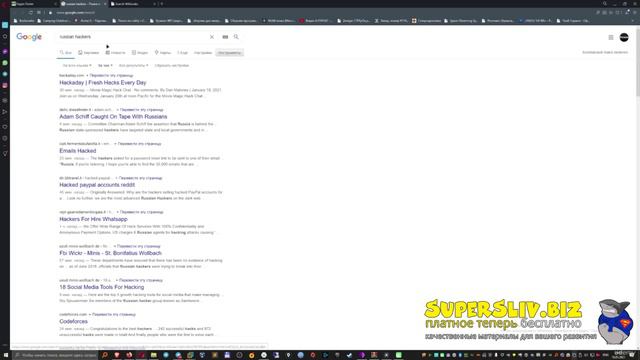Translate the Codeforces result page link

click(113, 314)
